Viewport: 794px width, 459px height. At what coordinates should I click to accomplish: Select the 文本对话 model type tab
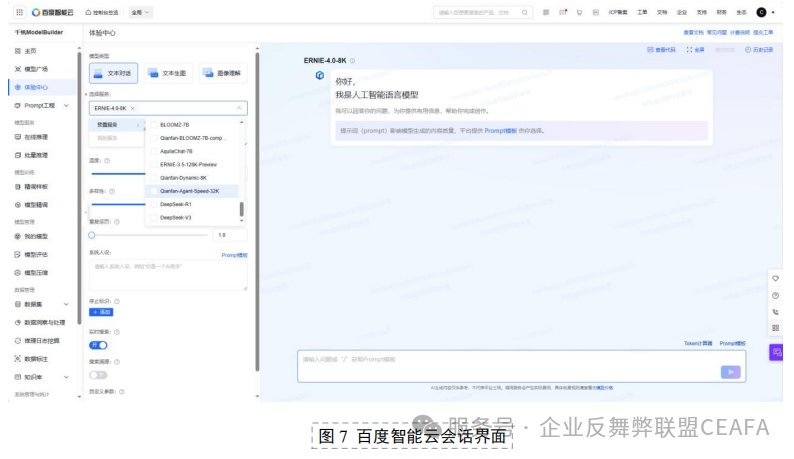point(113,73)
